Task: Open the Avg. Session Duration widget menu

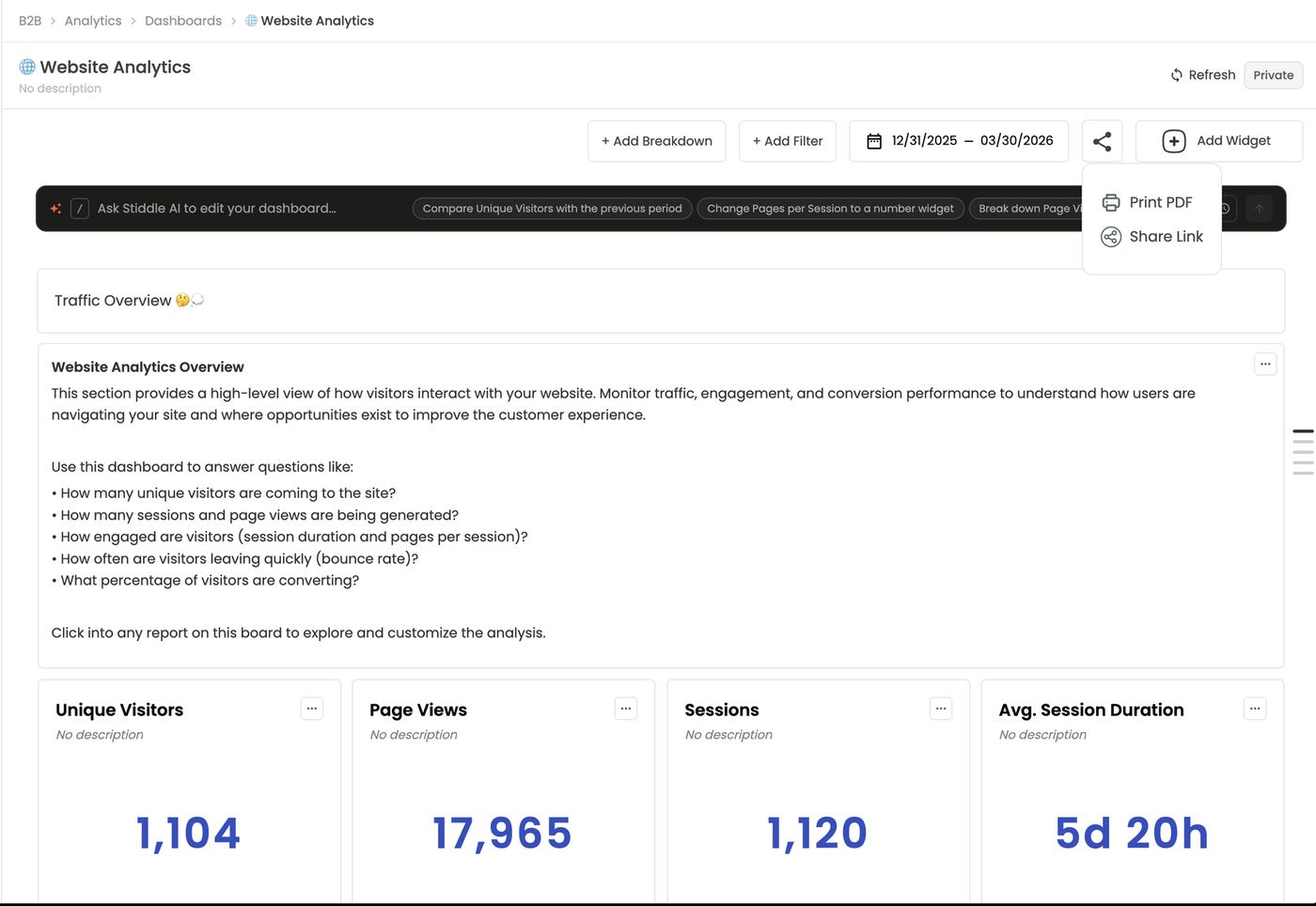Action: (1255, 709)
